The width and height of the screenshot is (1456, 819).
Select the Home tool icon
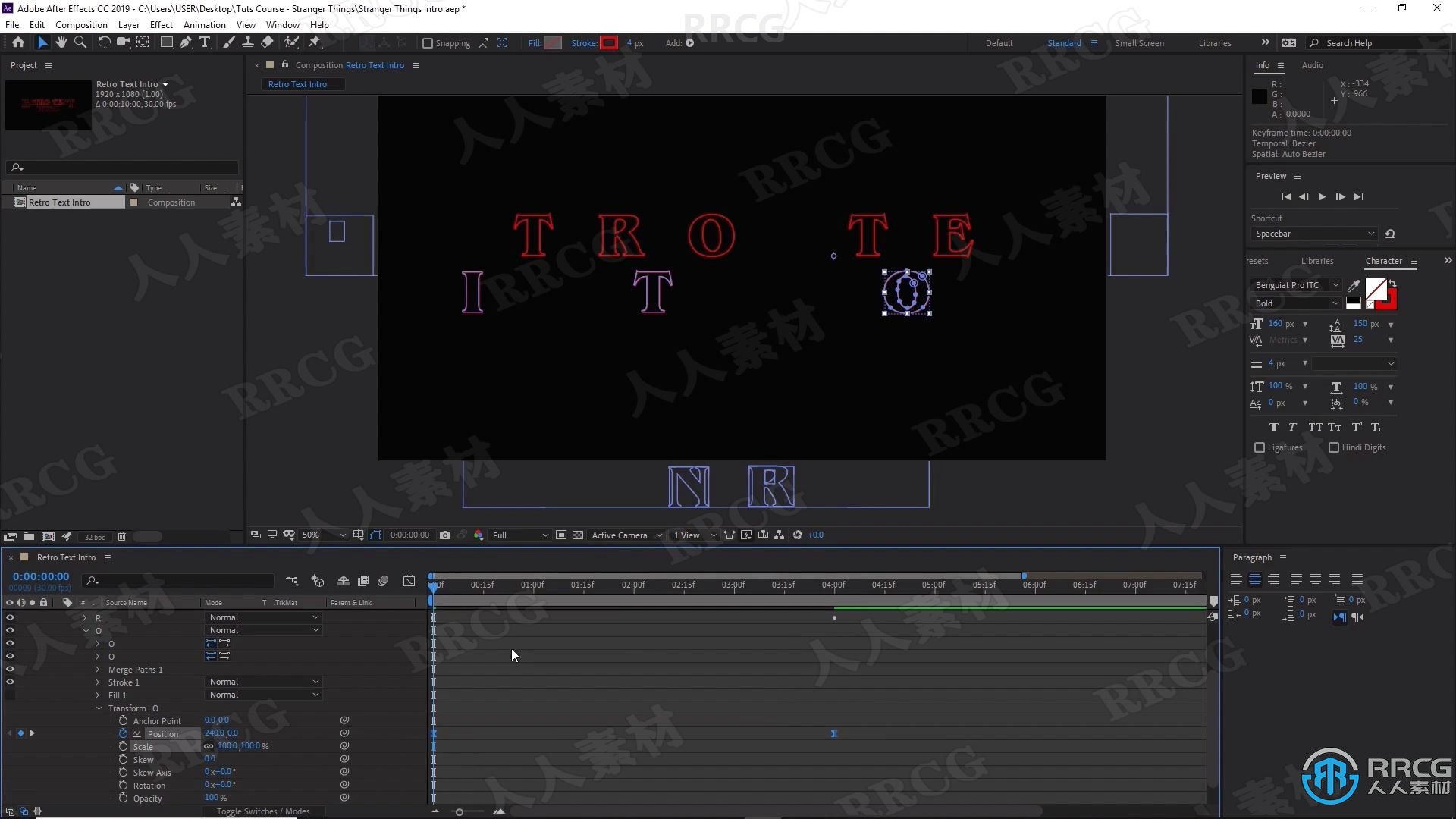point(18,42)
